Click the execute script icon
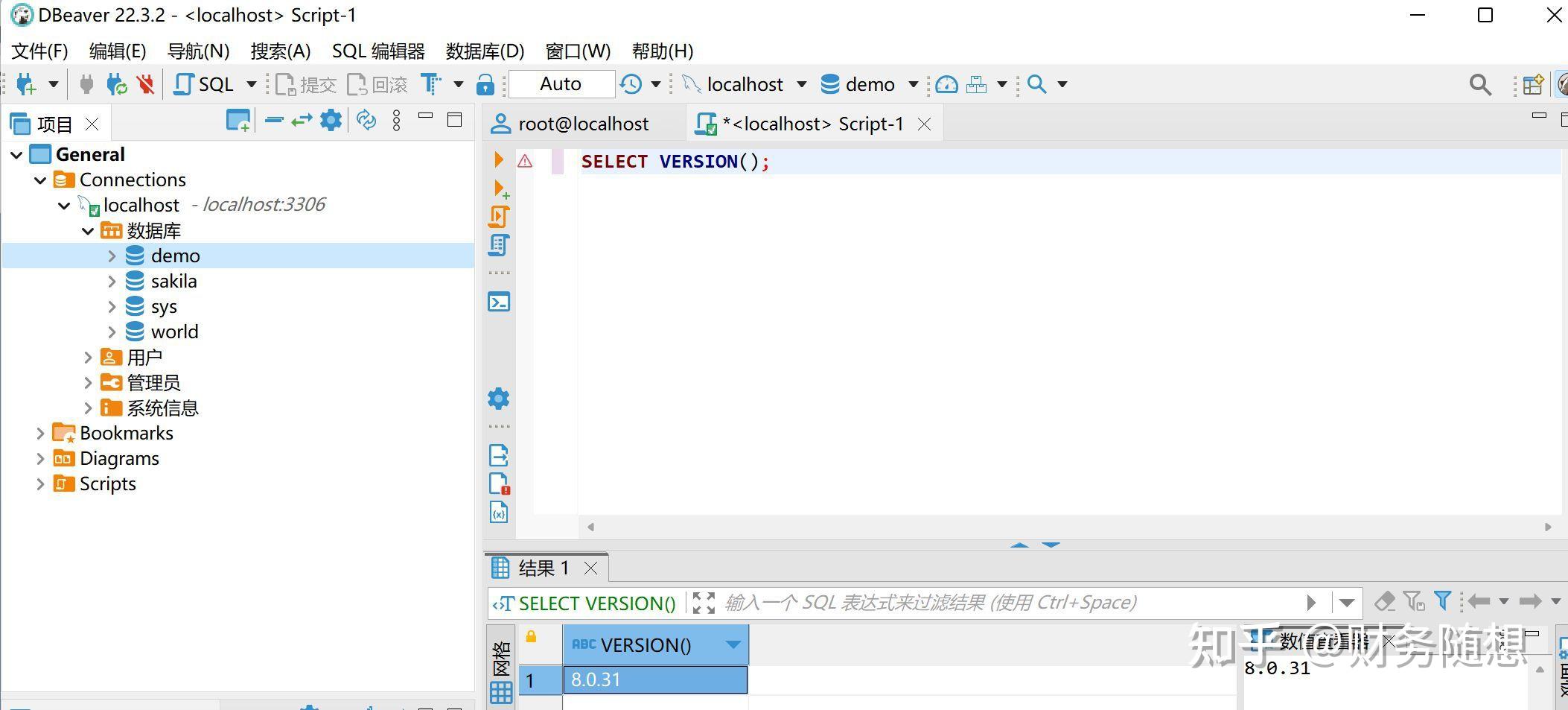1568x710 pixels. (499, 217)
